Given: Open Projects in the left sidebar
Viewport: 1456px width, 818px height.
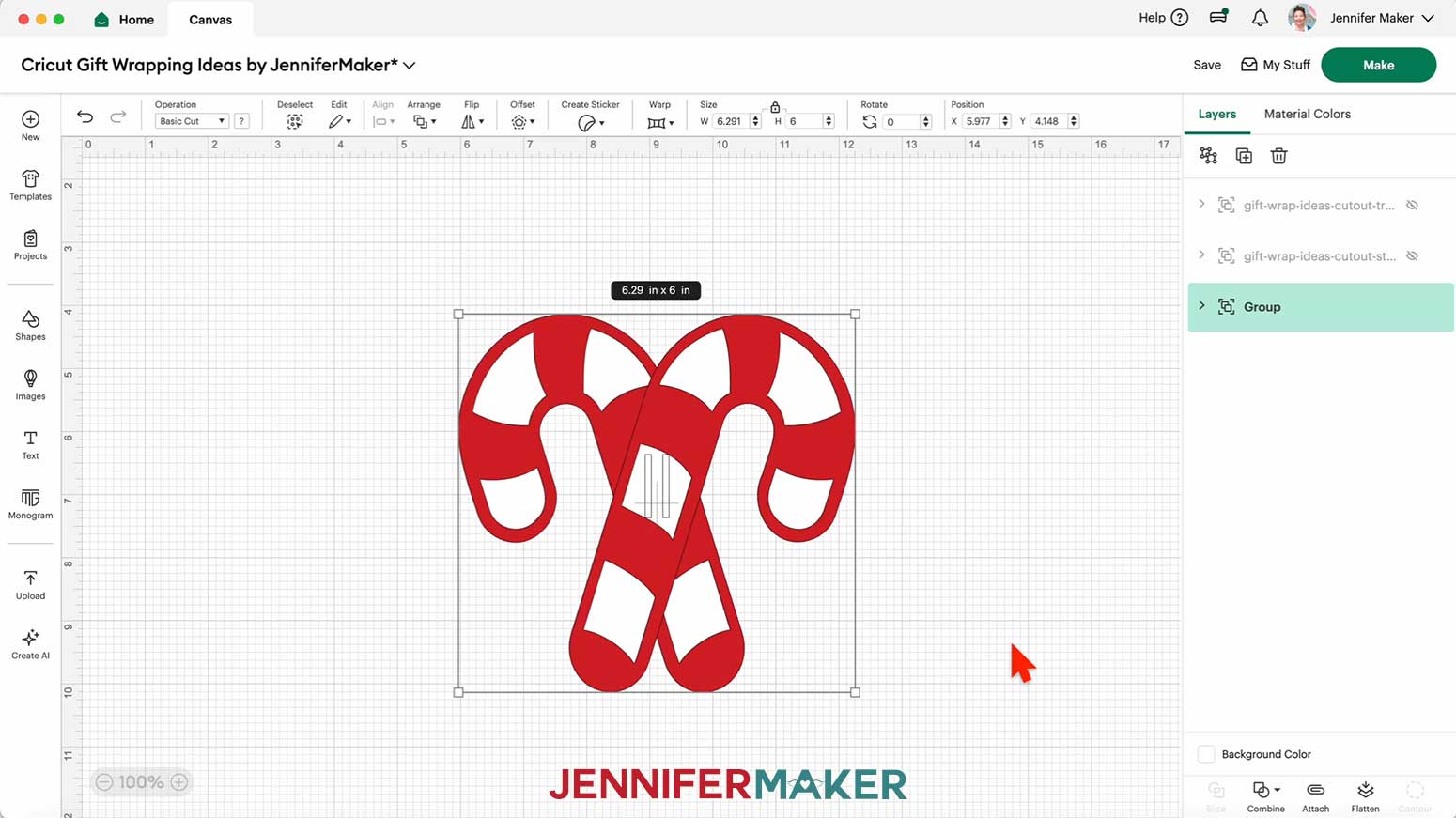Looking at the screenshot, I should 30,244.
